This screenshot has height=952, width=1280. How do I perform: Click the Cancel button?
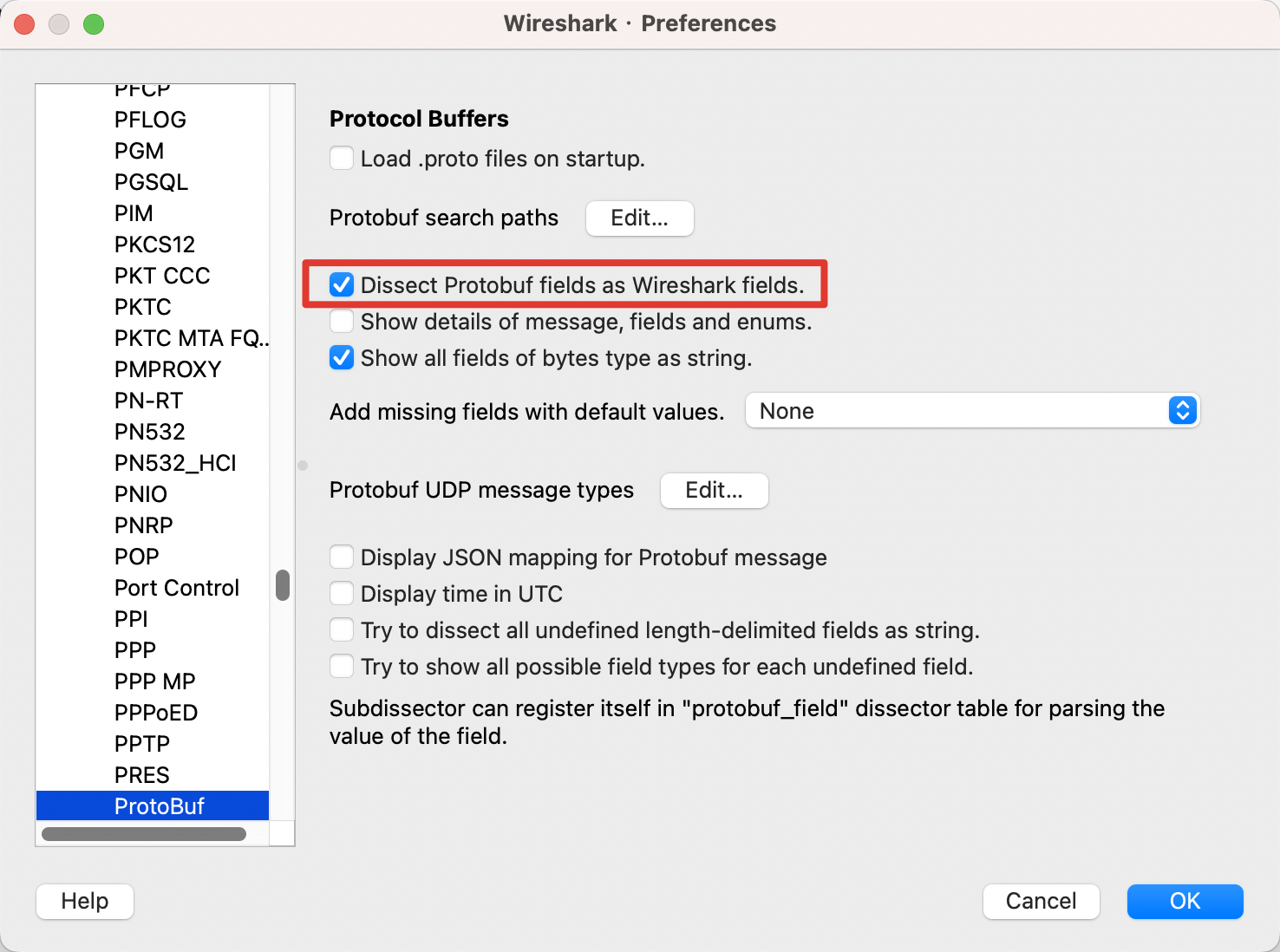tap(1042, 901)
